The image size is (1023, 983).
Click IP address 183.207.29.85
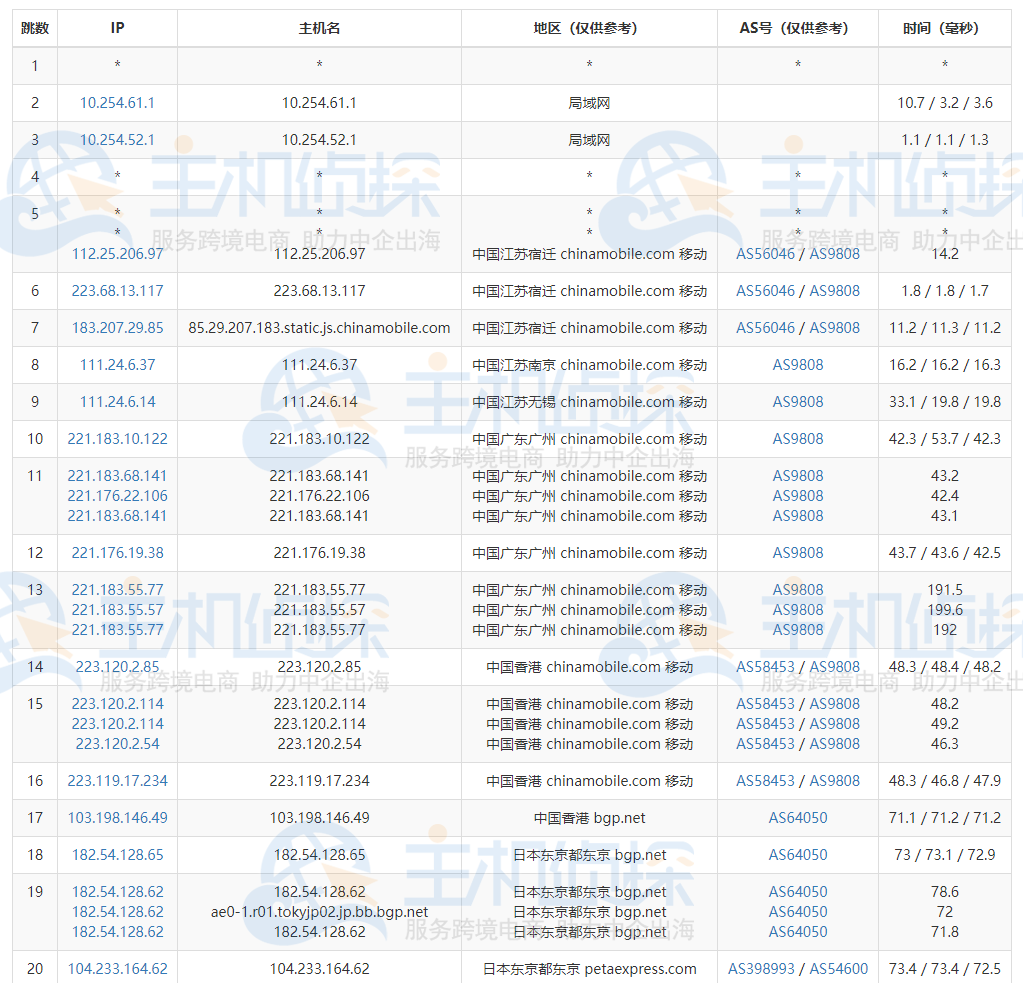click(x=117, y=328)
